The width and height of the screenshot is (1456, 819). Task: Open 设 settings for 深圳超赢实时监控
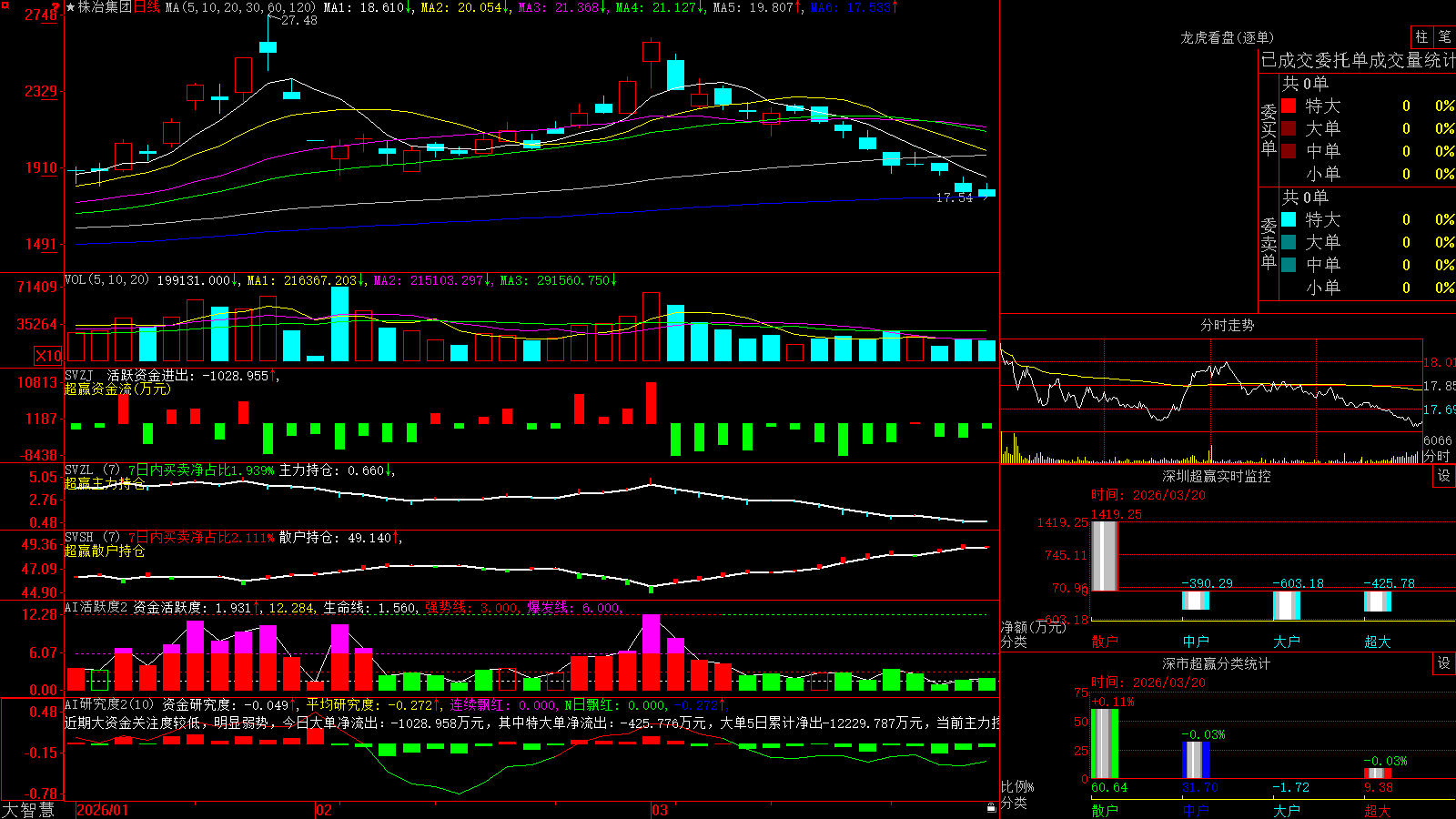[x=1444, y=476]
